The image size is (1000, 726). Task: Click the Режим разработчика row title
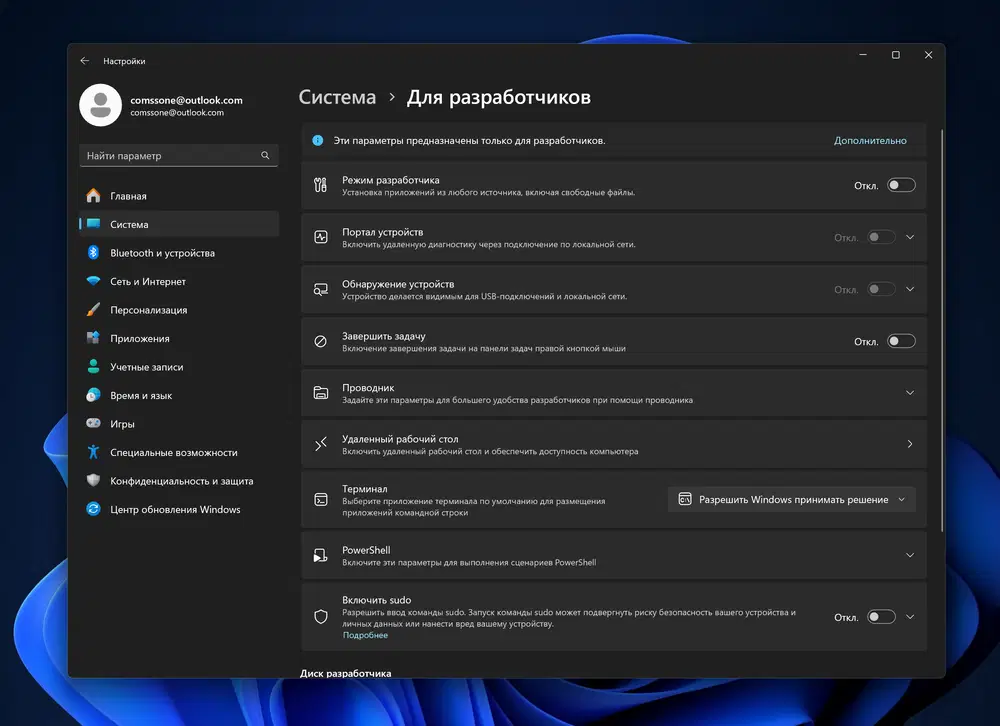[391, 180]
